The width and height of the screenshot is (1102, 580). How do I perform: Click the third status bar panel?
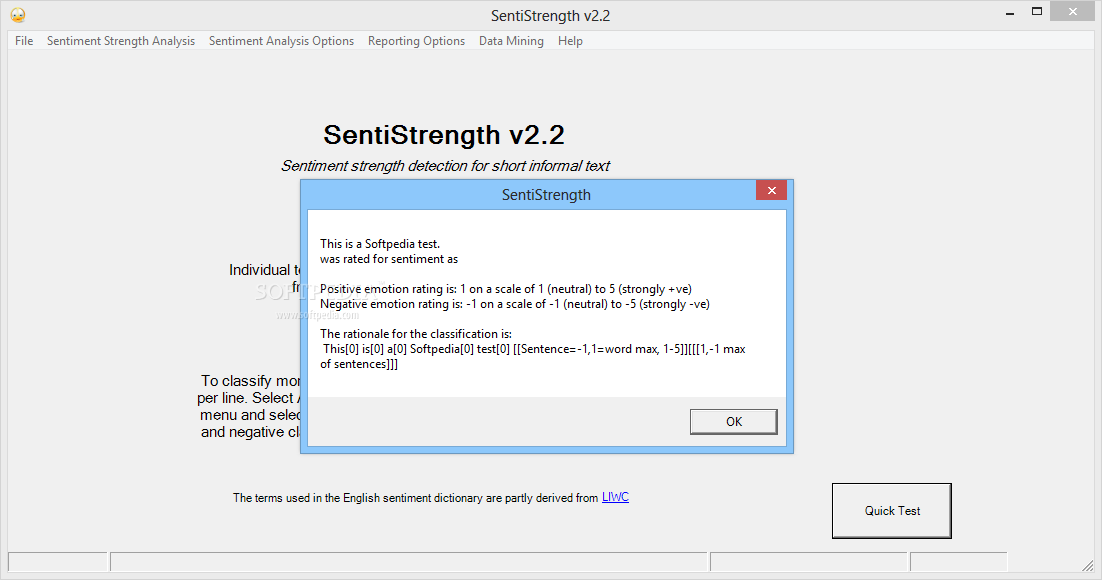point(809,562)
